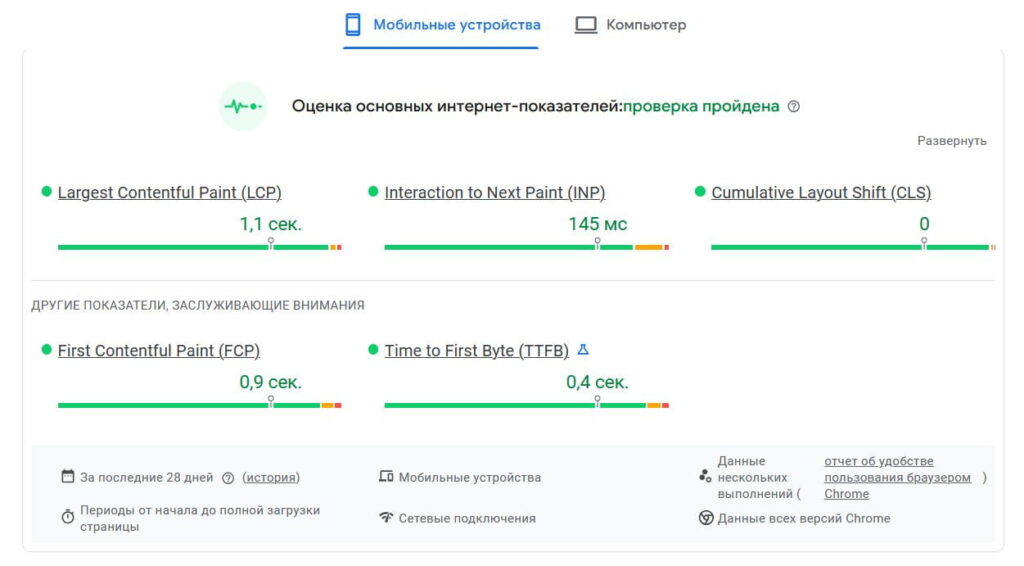Switch to the "Компьютер" tab
The width and height of the screenshot is (1024, 566).
click(x=630, y=25)
